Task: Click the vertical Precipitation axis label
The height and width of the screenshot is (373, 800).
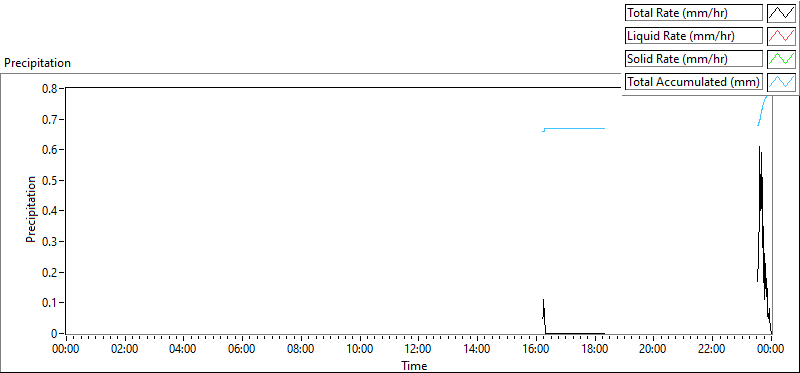Action: pyautogui.click(x=31, y=209)
